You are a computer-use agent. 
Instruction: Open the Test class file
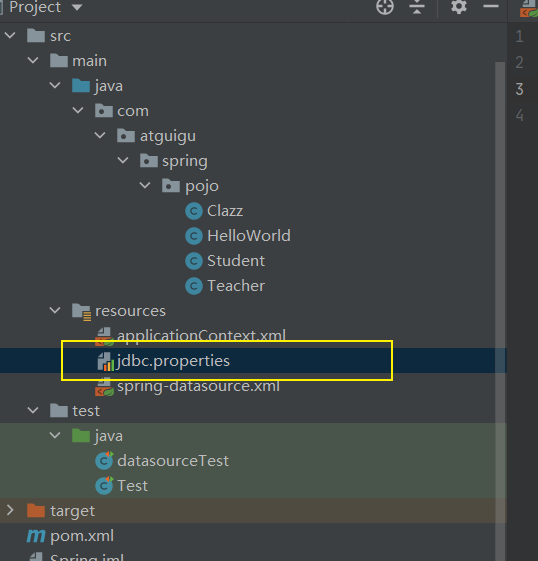tap(132, 486)
